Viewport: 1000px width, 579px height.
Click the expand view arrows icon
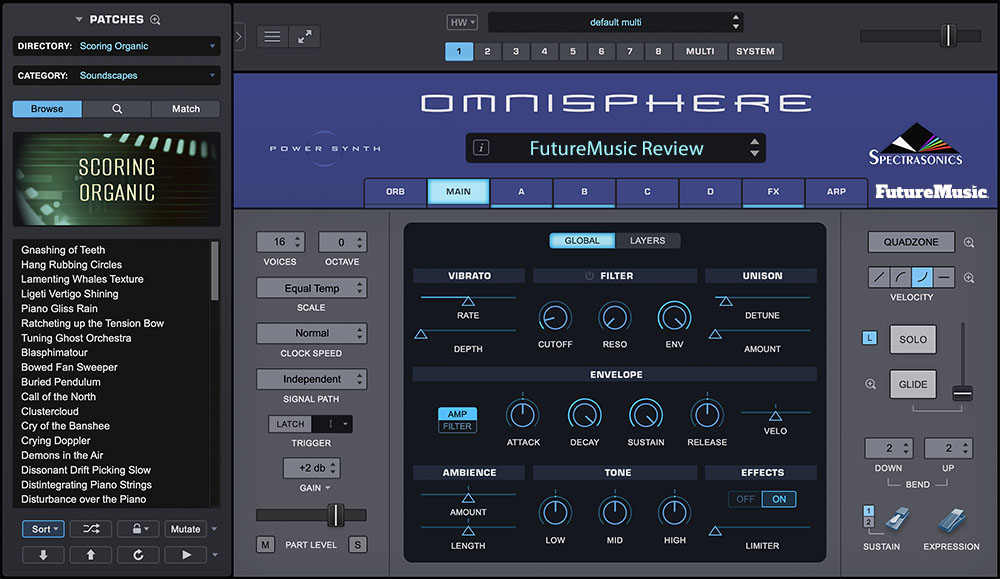(x=304, y=37)
